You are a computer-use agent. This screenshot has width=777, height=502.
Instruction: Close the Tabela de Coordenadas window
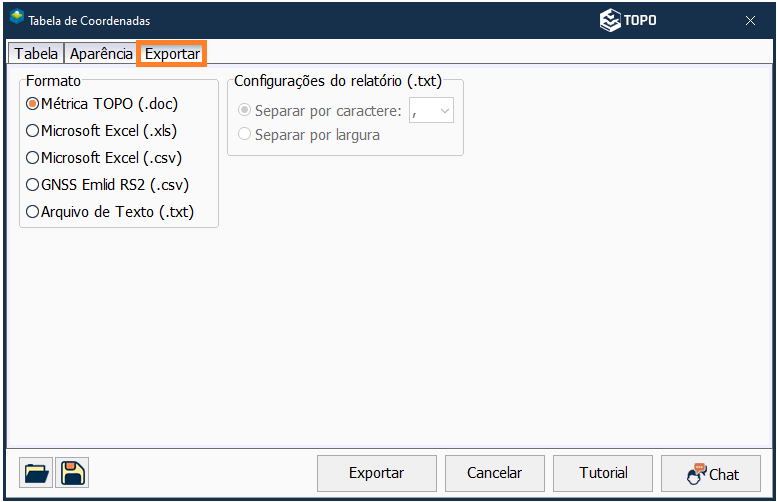pyautogui.click(x=750, y=20)
